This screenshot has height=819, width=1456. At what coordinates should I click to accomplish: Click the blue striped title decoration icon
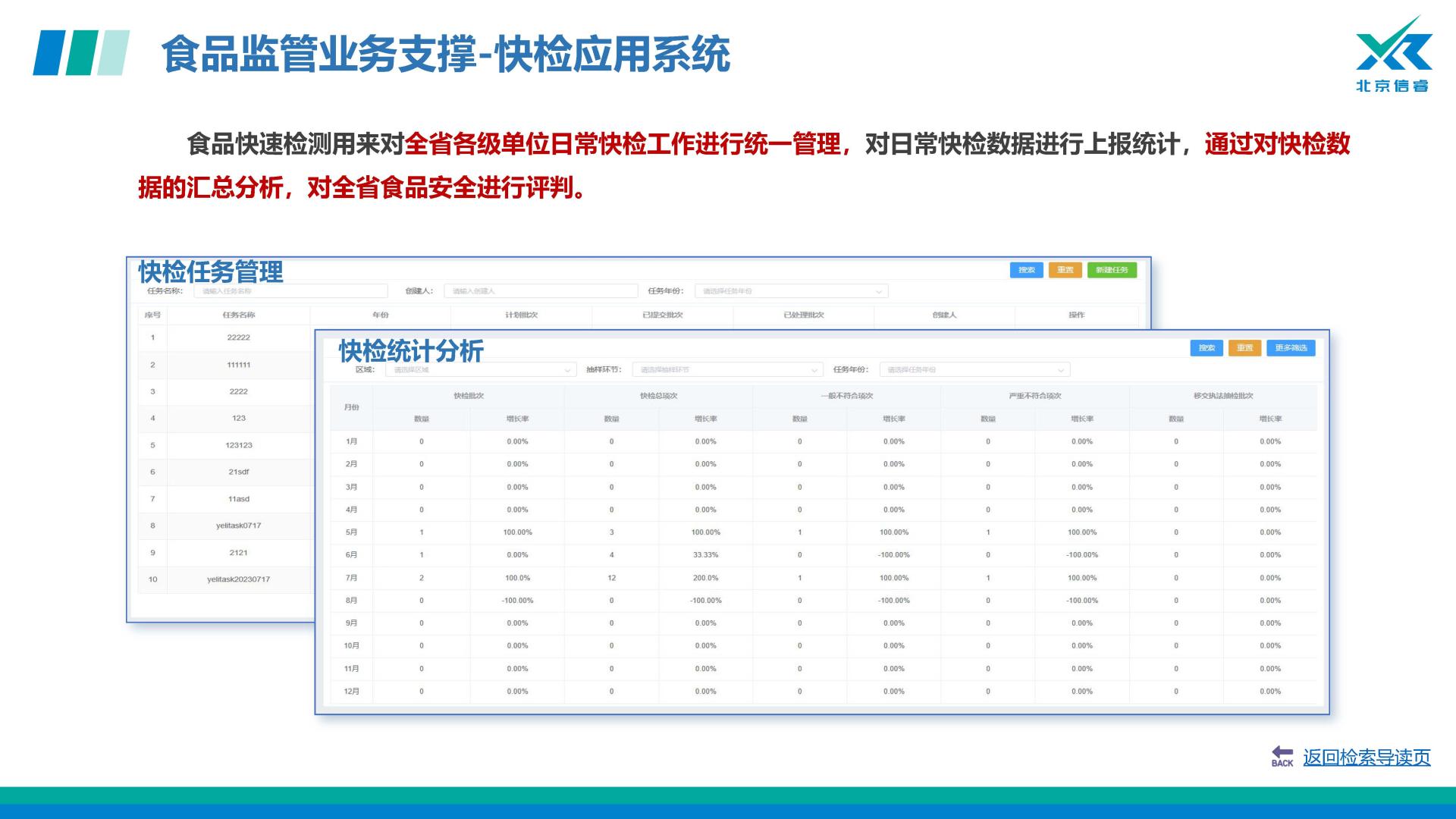(x=81, y=53)
